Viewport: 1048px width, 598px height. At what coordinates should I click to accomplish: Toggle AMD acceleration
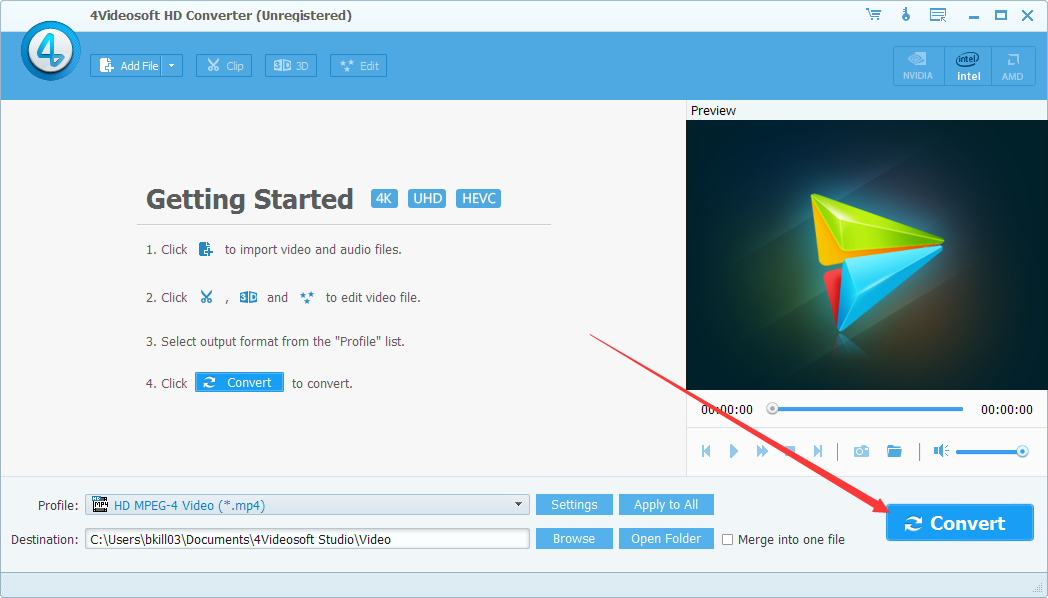1013,66
